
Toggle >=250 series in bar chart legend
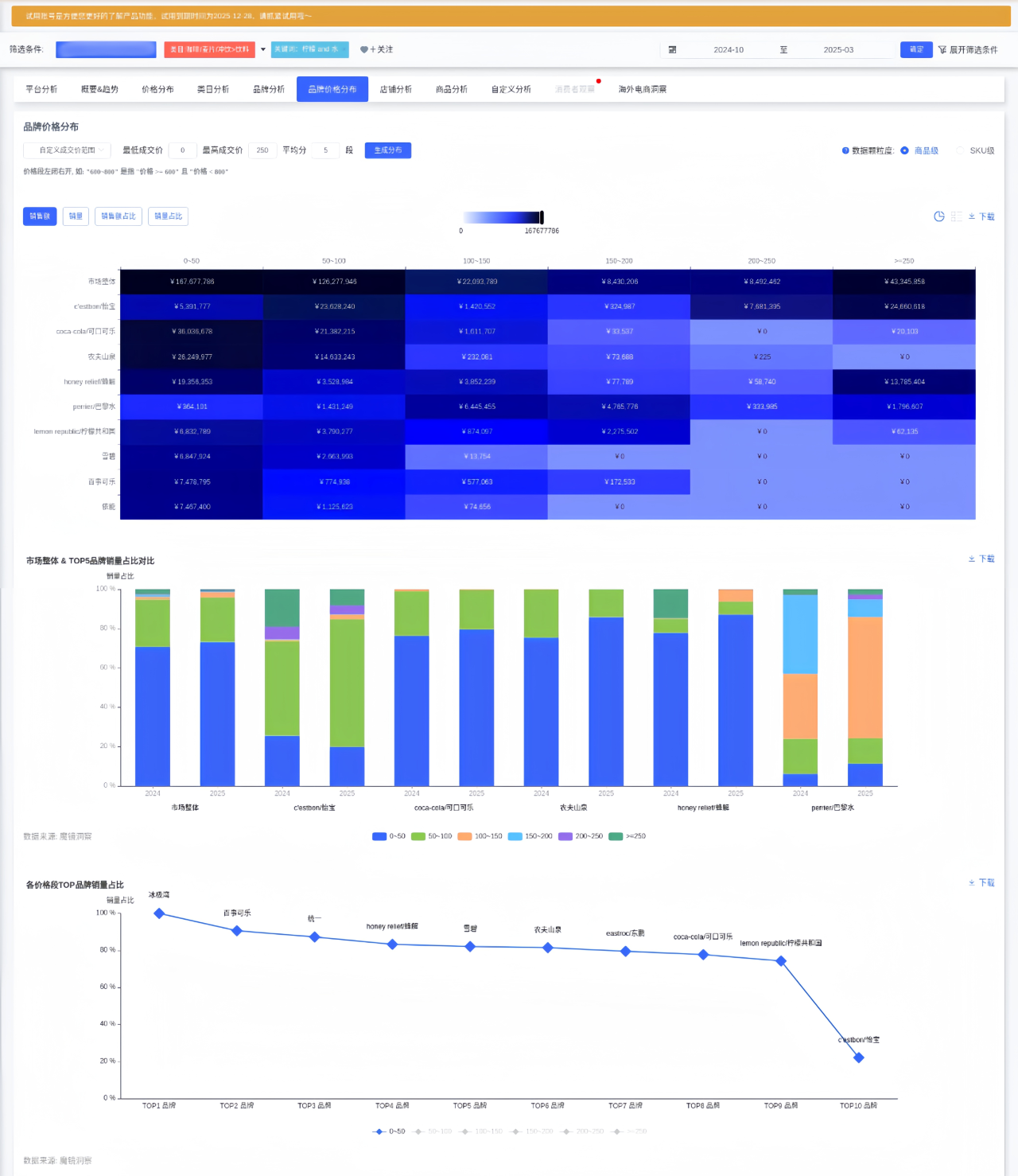tap(627, 836)
